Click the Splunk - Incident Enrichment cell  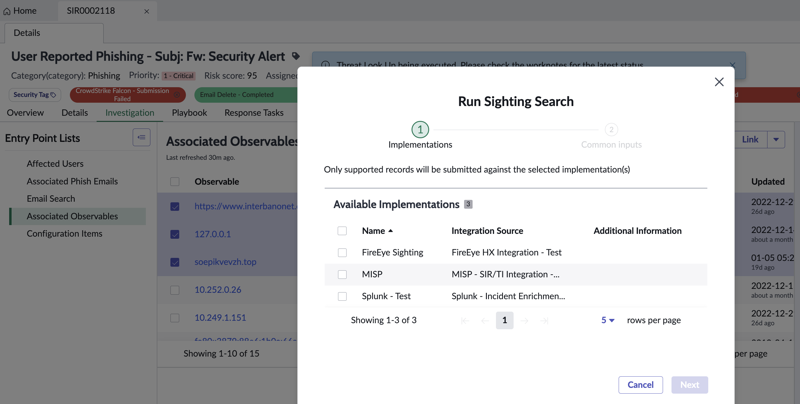coord(508,296)
